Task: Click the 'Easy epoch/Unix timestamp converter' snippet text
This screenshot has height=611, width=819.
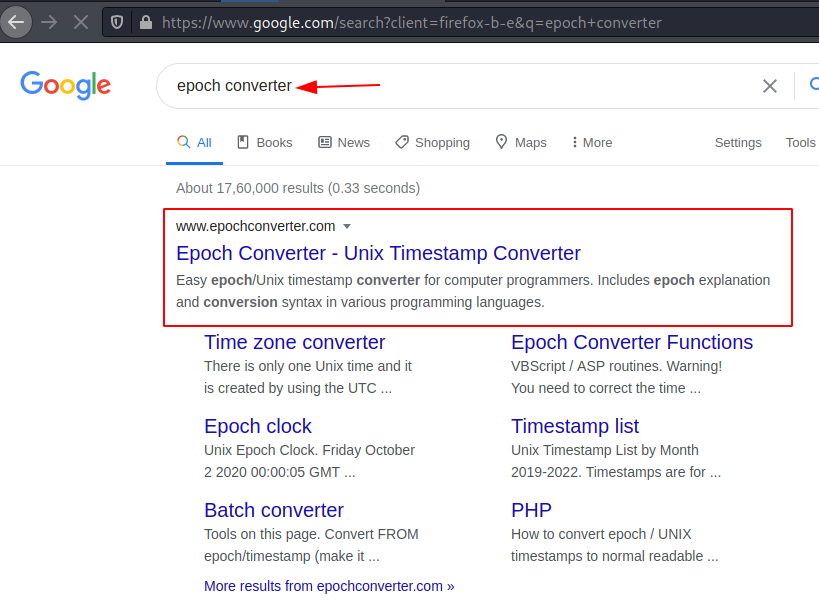Action: pos(473,291)
